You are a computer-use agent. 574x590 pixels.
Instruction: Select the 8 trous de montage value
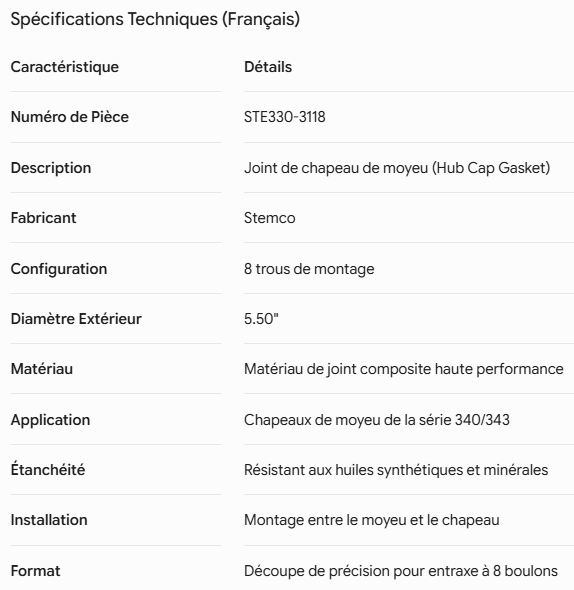pyautogui.click(x=309, y=269)
